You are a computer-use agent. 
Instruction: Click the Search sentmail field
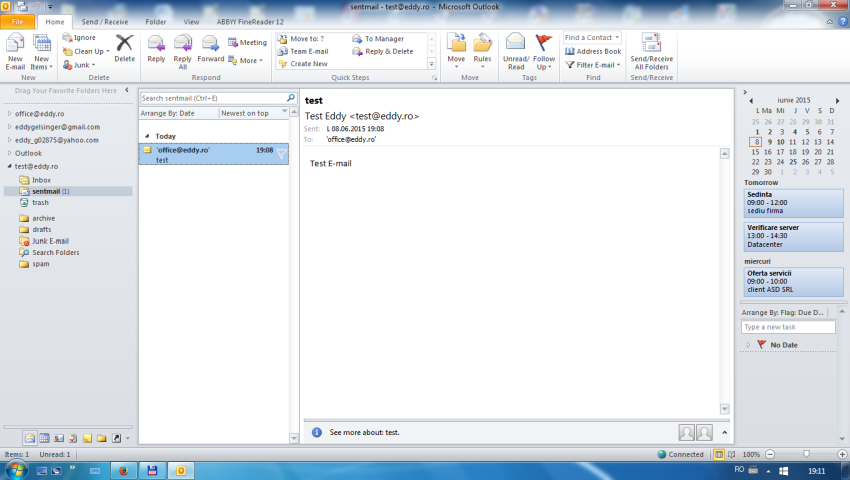[x=212, y=98]
